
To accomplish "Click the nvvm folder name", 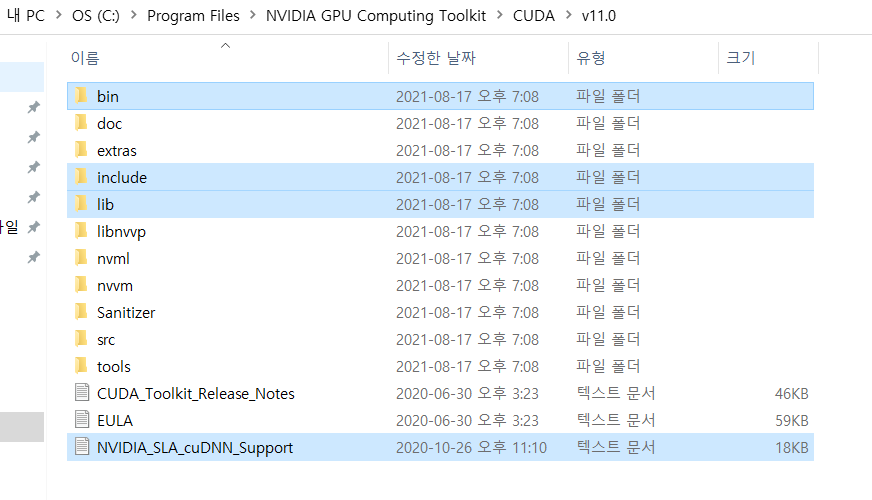I will 115,286.
